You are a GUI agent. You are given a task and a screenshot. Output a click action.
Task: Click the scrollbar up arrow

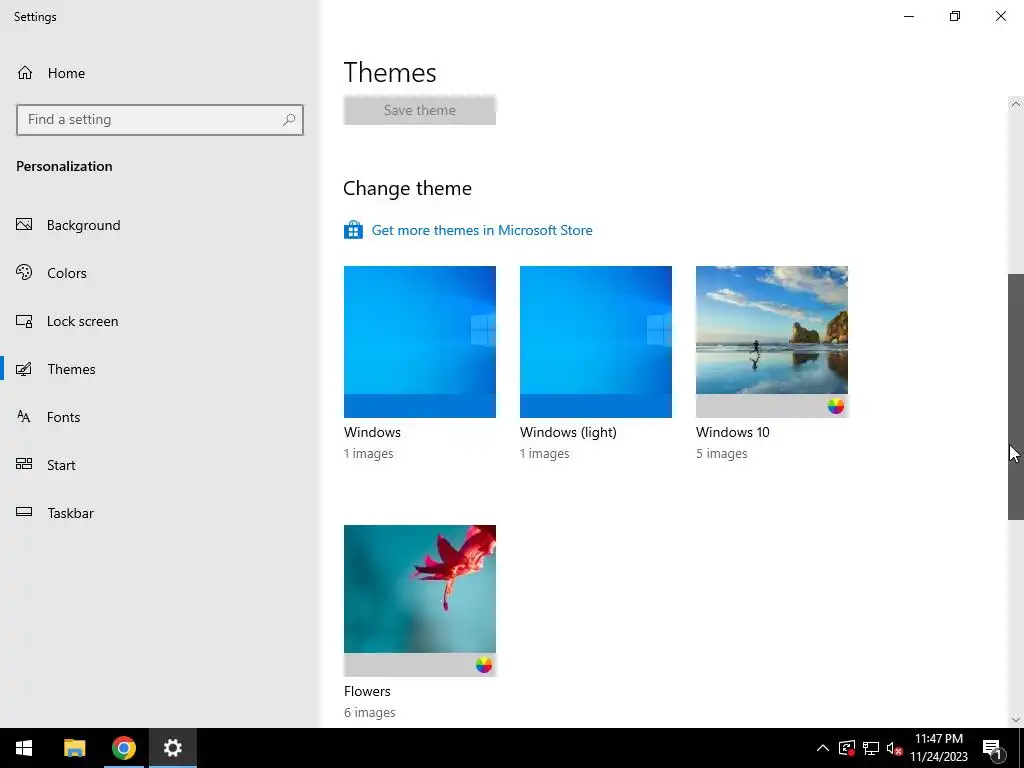(1016, 104)
